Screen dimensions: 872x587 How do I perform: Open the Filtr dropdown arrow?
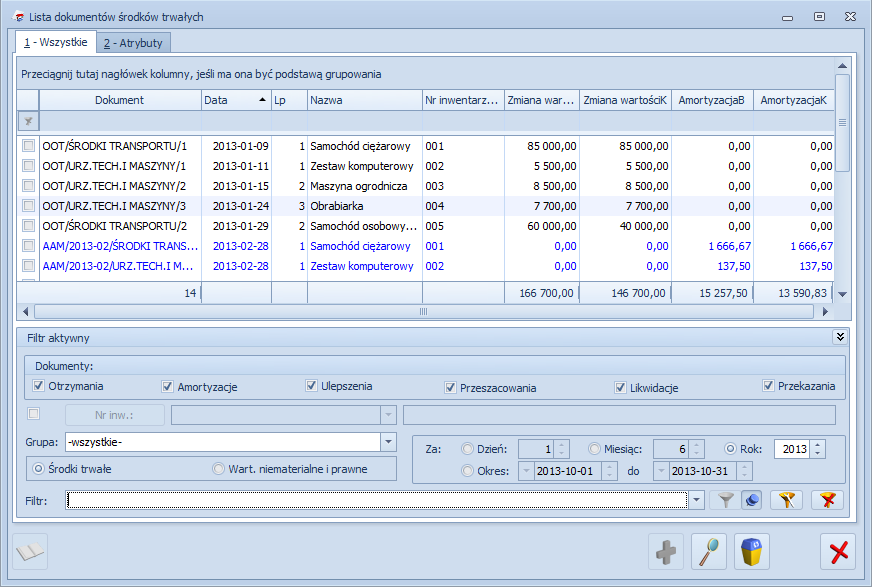click(696, 500)
